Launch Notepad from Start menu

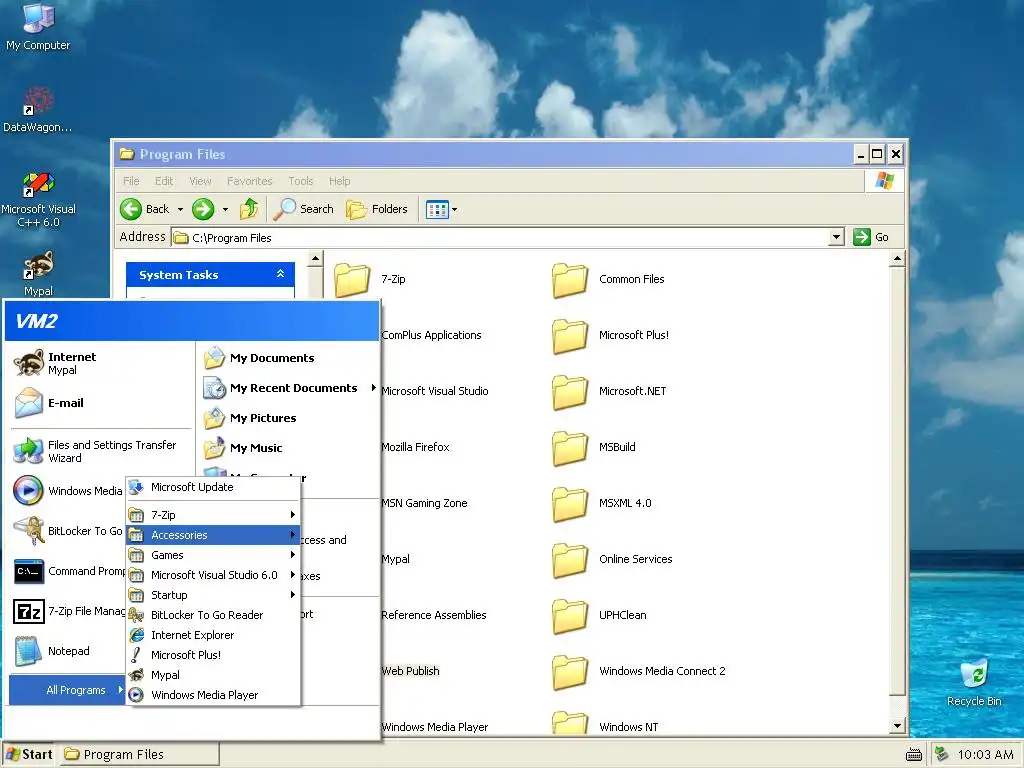tap(68, 651)
